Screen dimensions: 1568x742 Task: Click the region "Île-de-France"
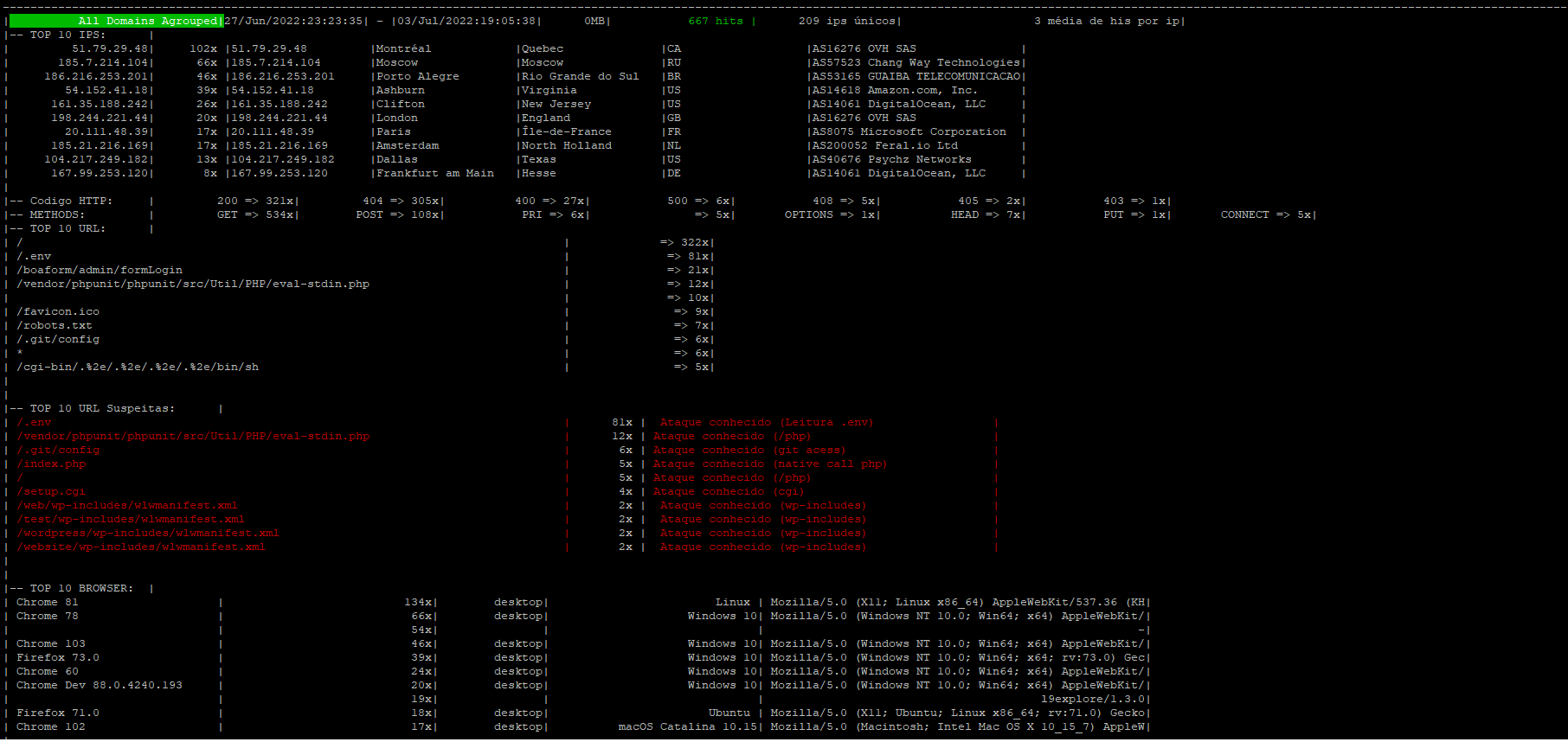click(x=567, y=131)
